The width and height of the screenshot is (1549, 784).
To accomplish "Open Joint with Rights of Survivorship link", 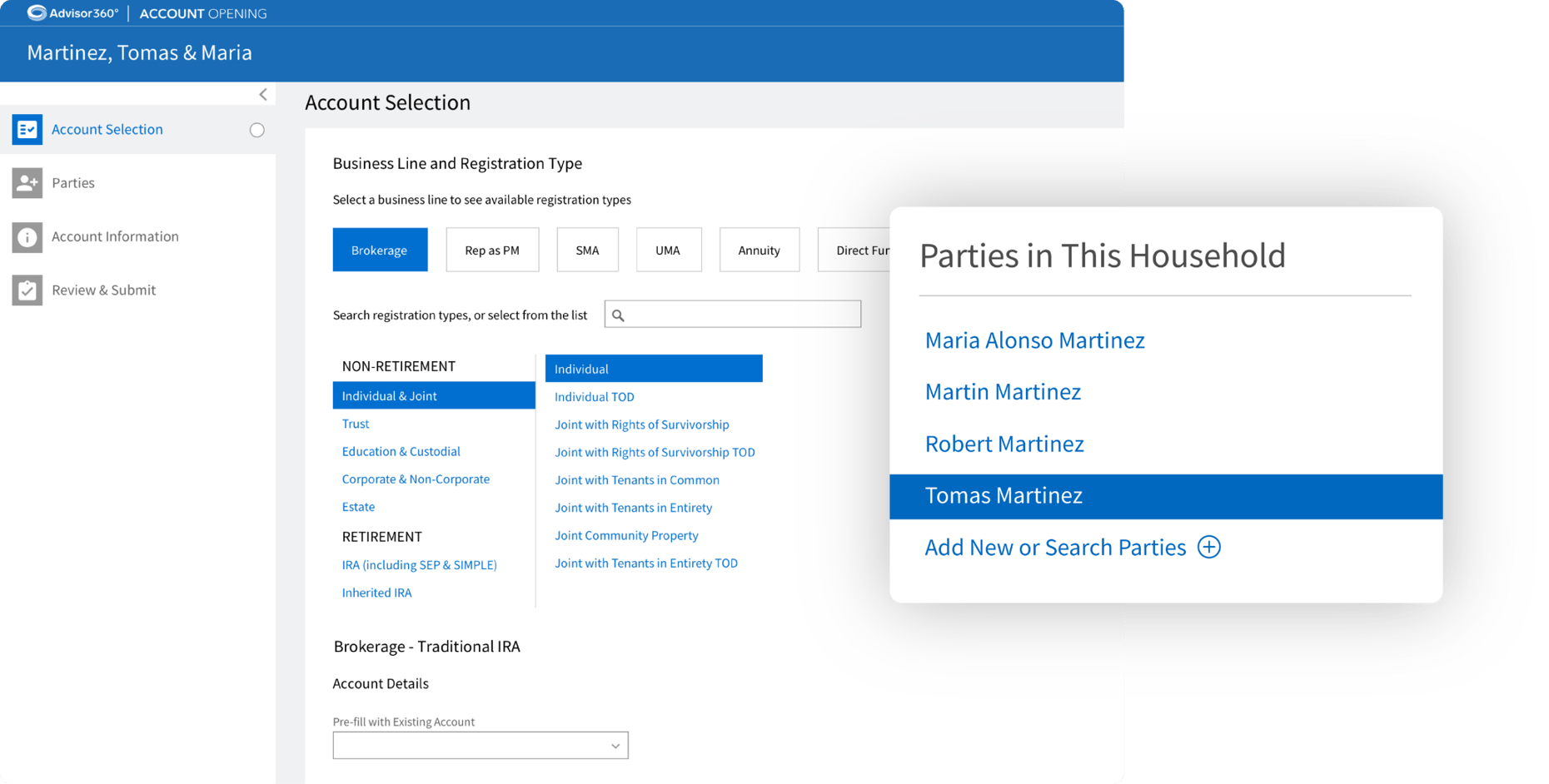I will [x=641, y=424].
